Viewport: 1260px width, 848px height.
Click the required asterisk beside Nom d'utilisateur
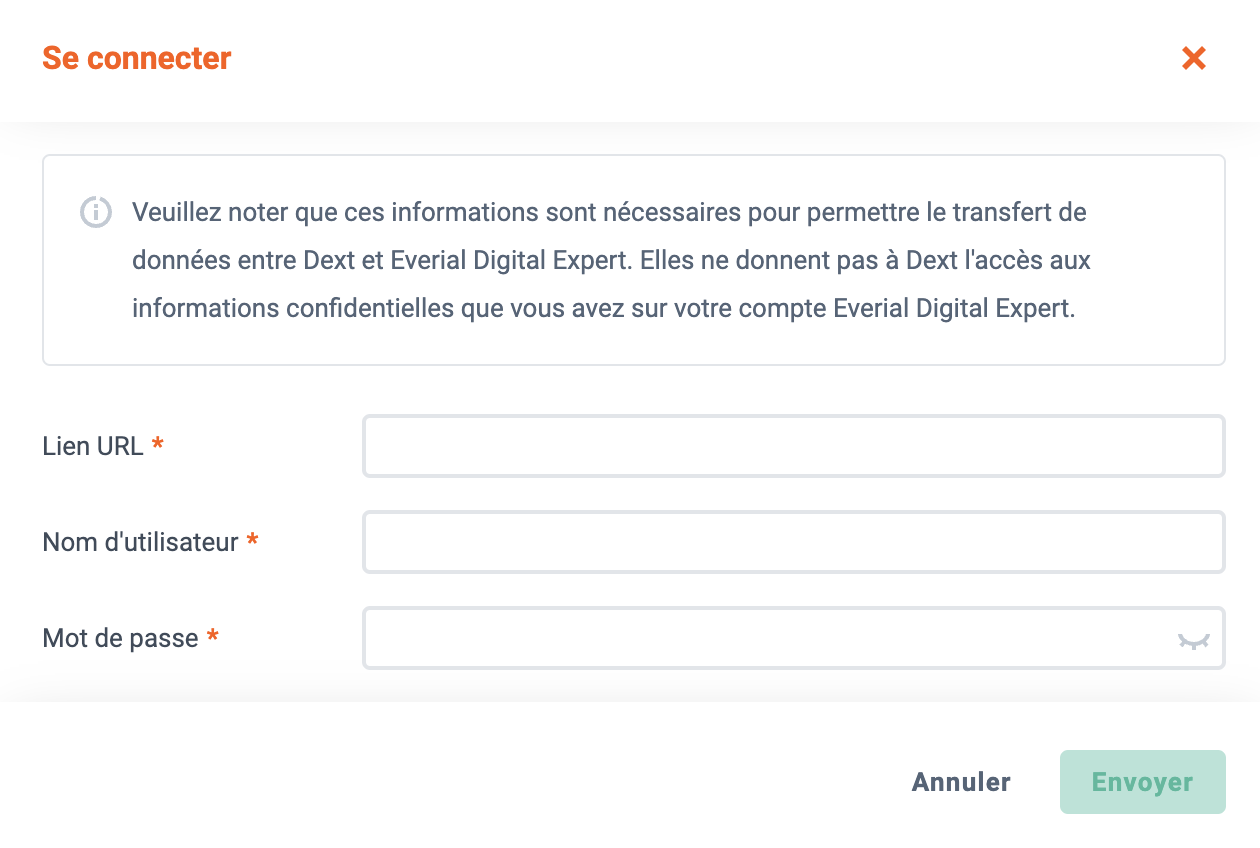[x=253, y=540]
